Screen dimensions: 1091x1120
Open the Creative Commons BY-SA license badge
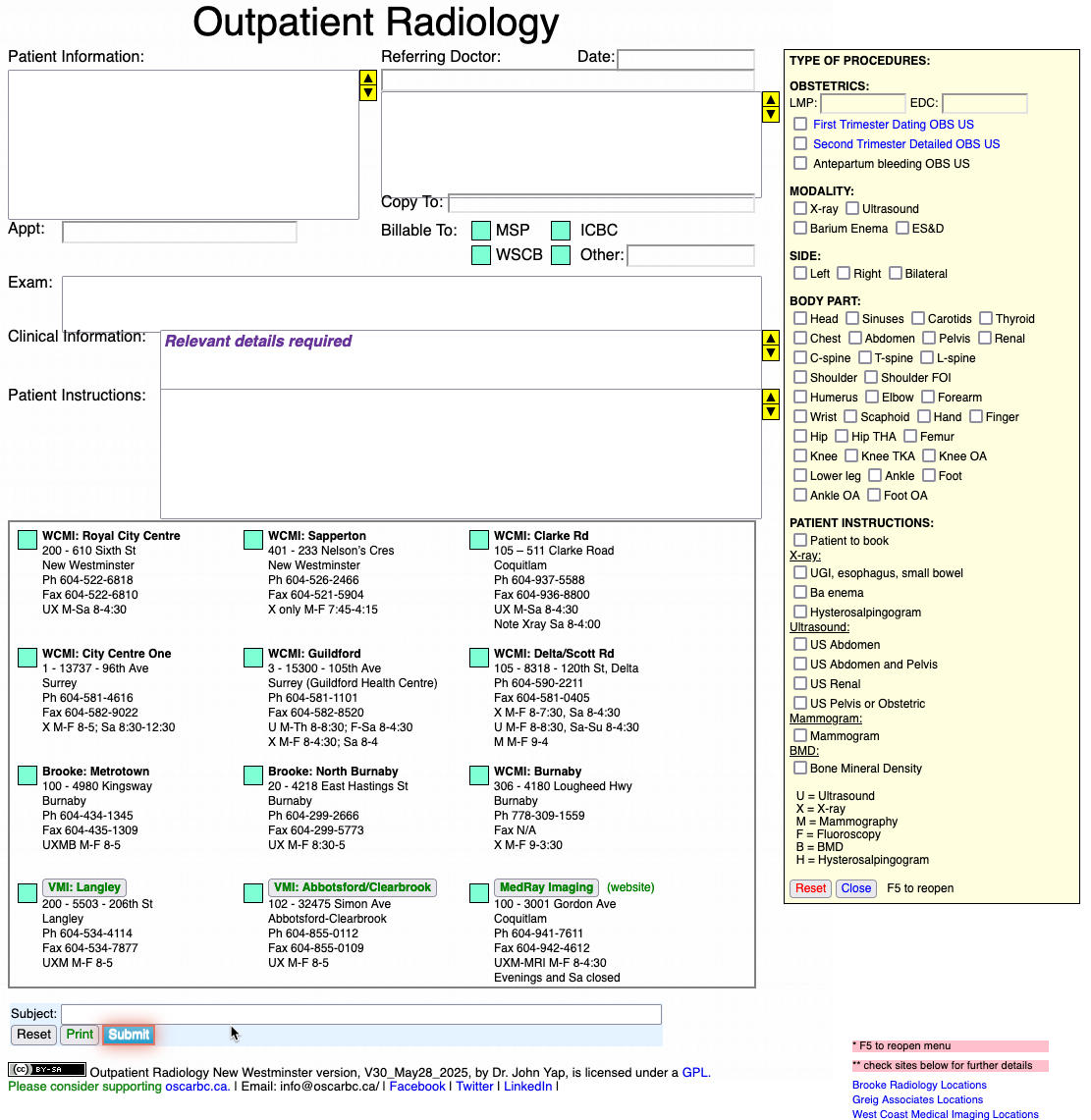pyautogui.click(x=46, y=1069)
